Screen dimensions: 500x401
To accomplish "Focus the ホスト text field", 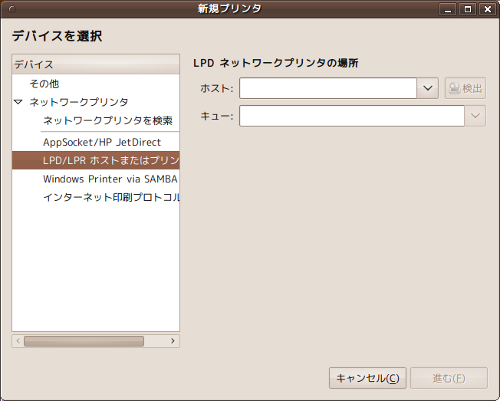I will 328,88.
